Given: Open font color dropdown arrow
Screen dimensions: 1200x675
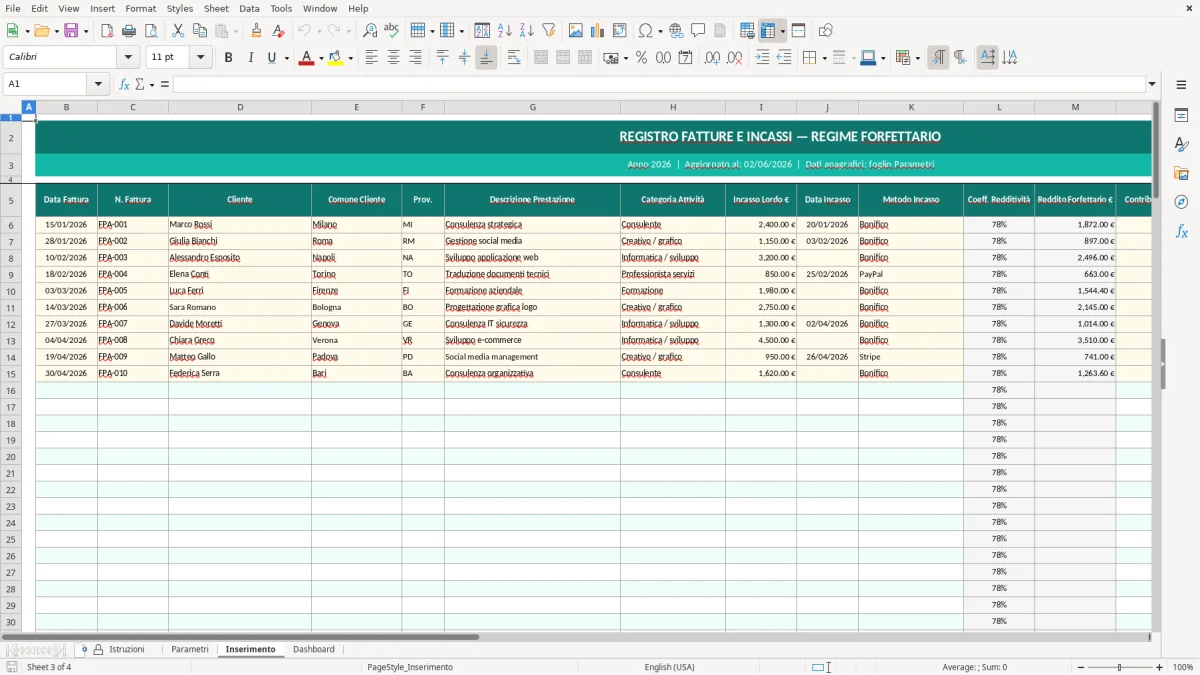Looking at the screenshot, I should point(321,58).
